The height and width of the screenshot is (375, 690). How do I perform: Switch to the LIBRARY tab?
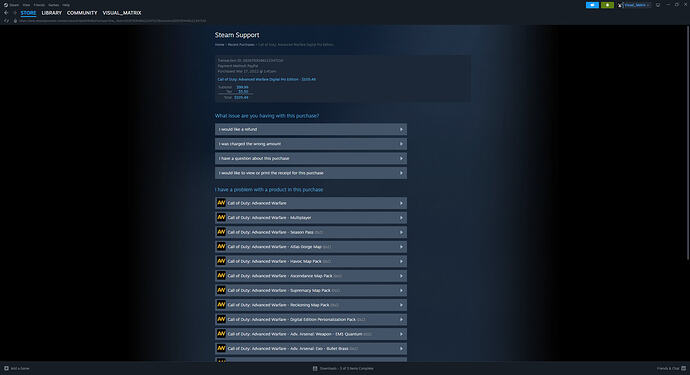(x=51, y=13)
